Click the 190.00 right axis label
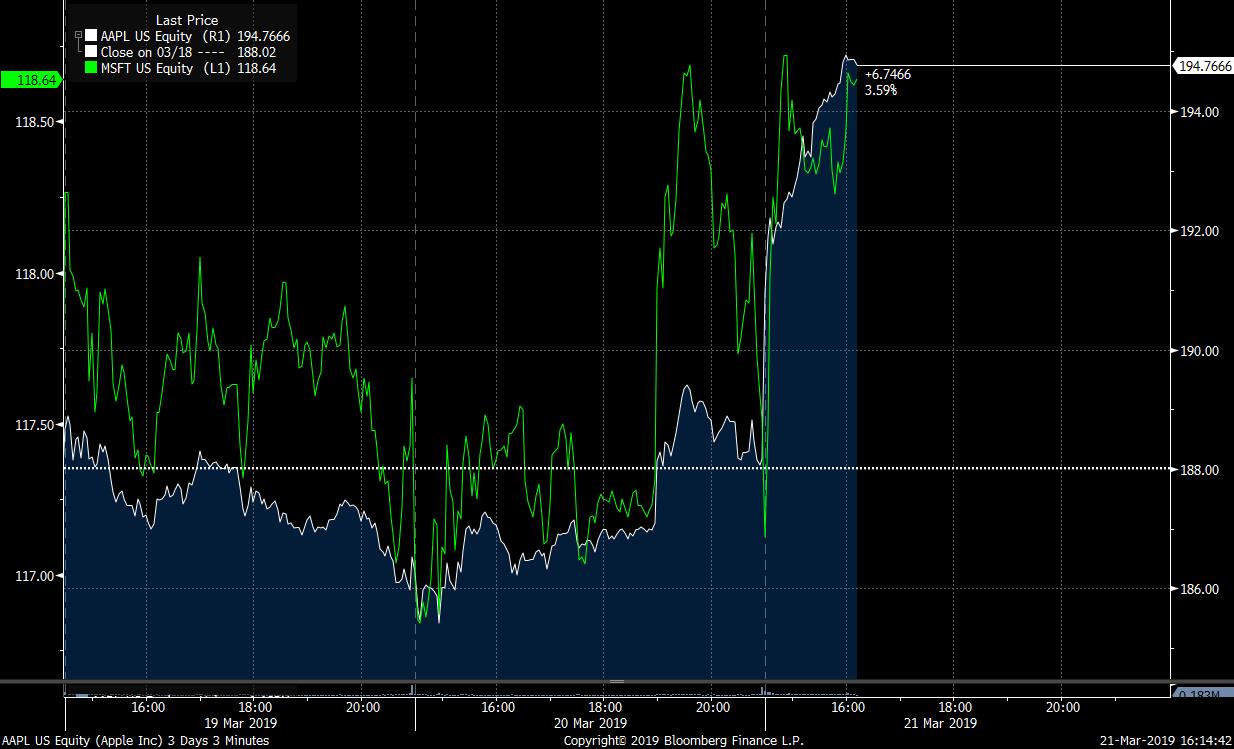This screenshot has width=1234, height=749. (x=1199, y=351)
